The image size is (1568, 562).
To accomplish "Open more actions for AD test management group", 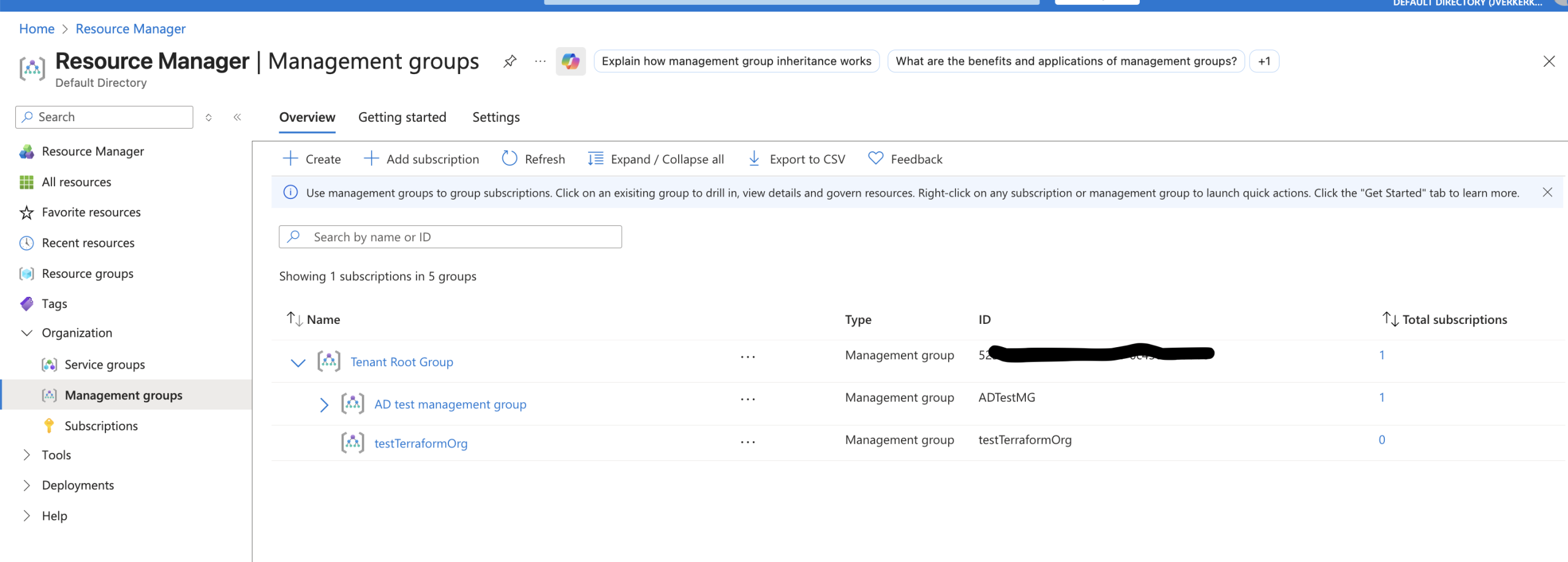I will pyautogui.click(x=748, y=399).
